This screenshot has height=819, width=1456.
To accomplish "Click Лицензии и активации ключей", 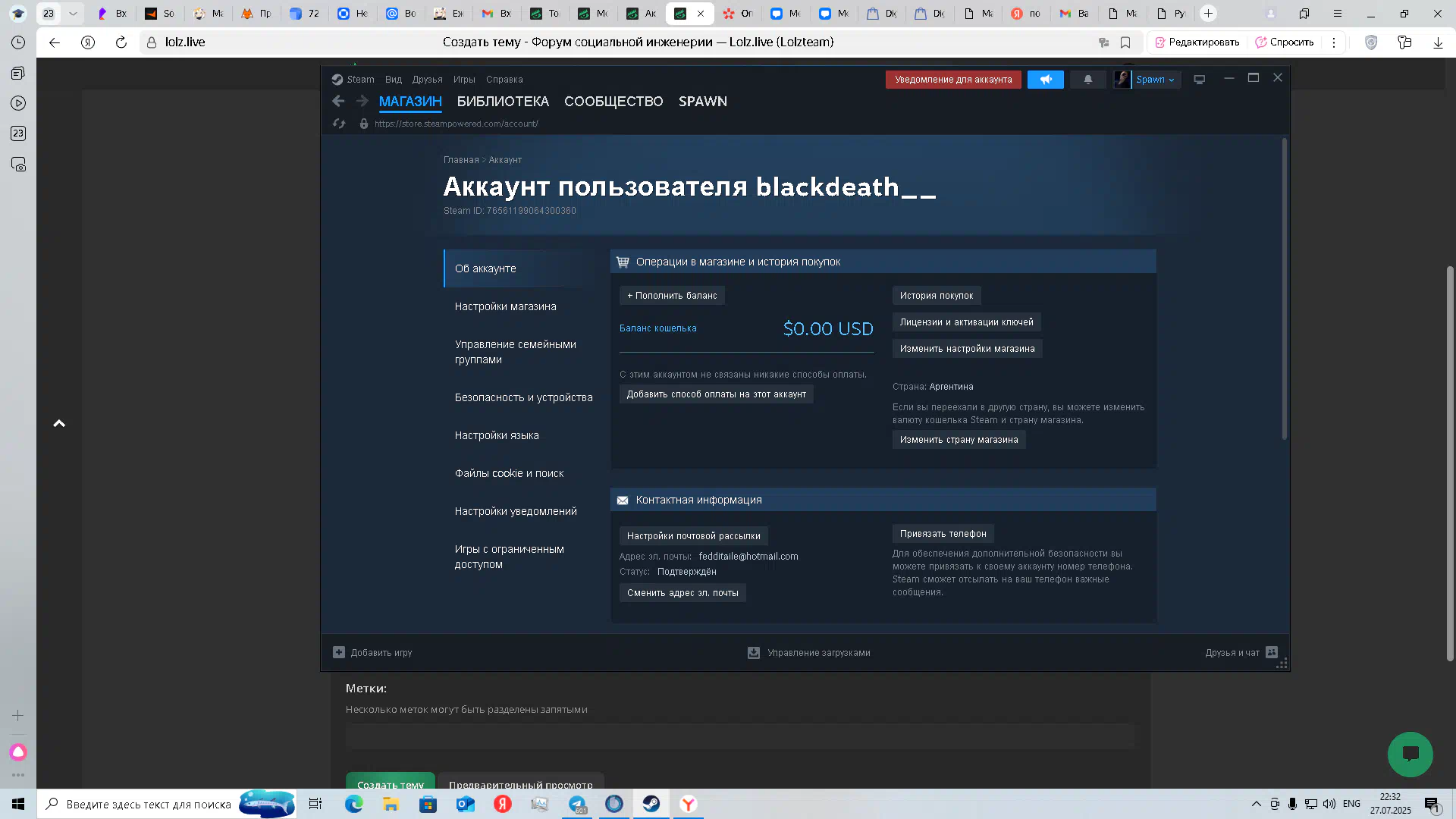I will click(x=967, y=322).
